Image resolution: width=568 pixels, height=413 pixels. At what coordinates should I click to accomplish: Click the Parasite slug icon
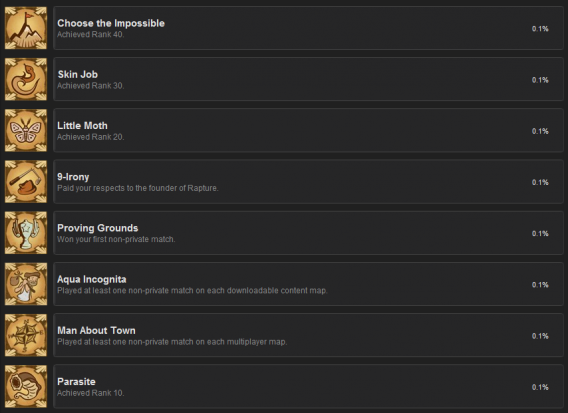(26, 386)
